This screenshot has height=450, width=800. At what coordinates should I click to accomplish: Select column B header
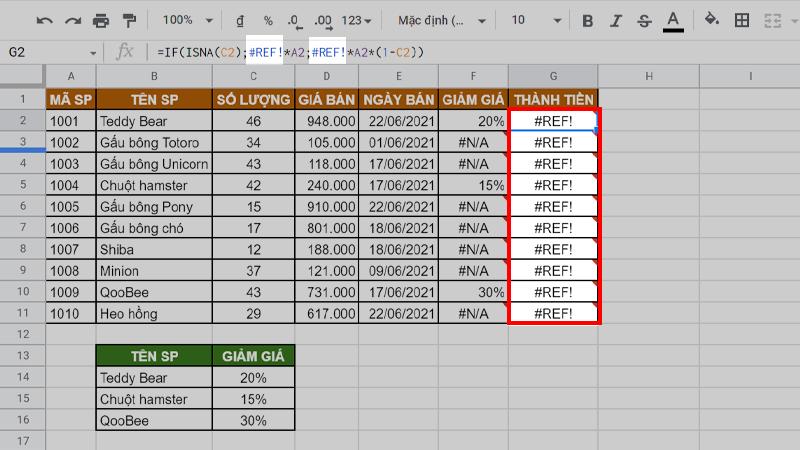(154, 76)
